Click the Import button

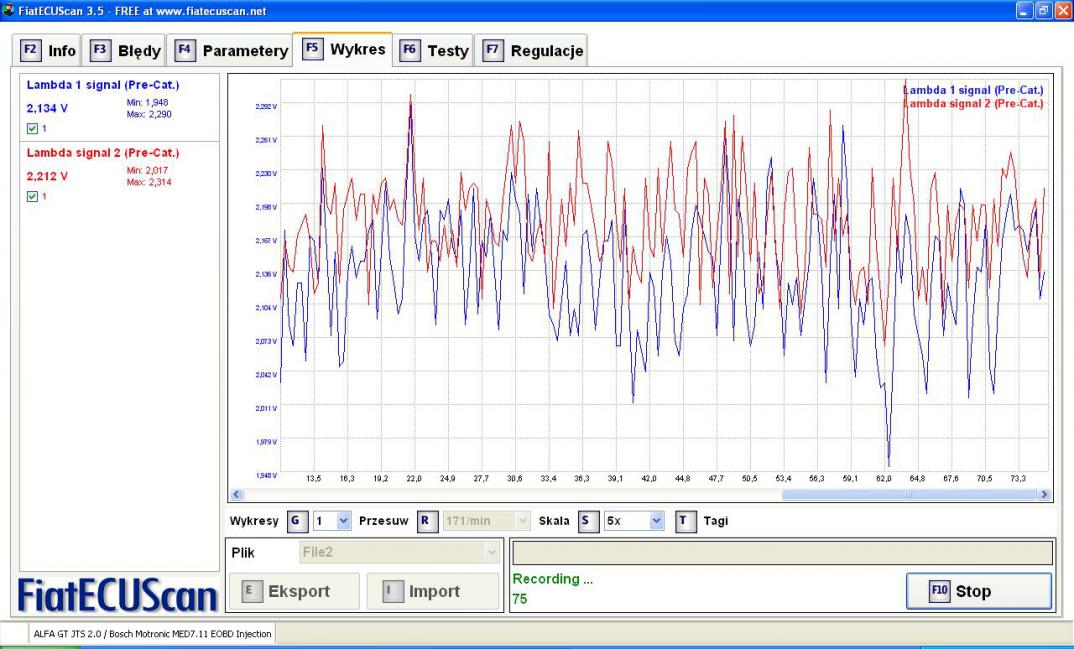[432, 591]
